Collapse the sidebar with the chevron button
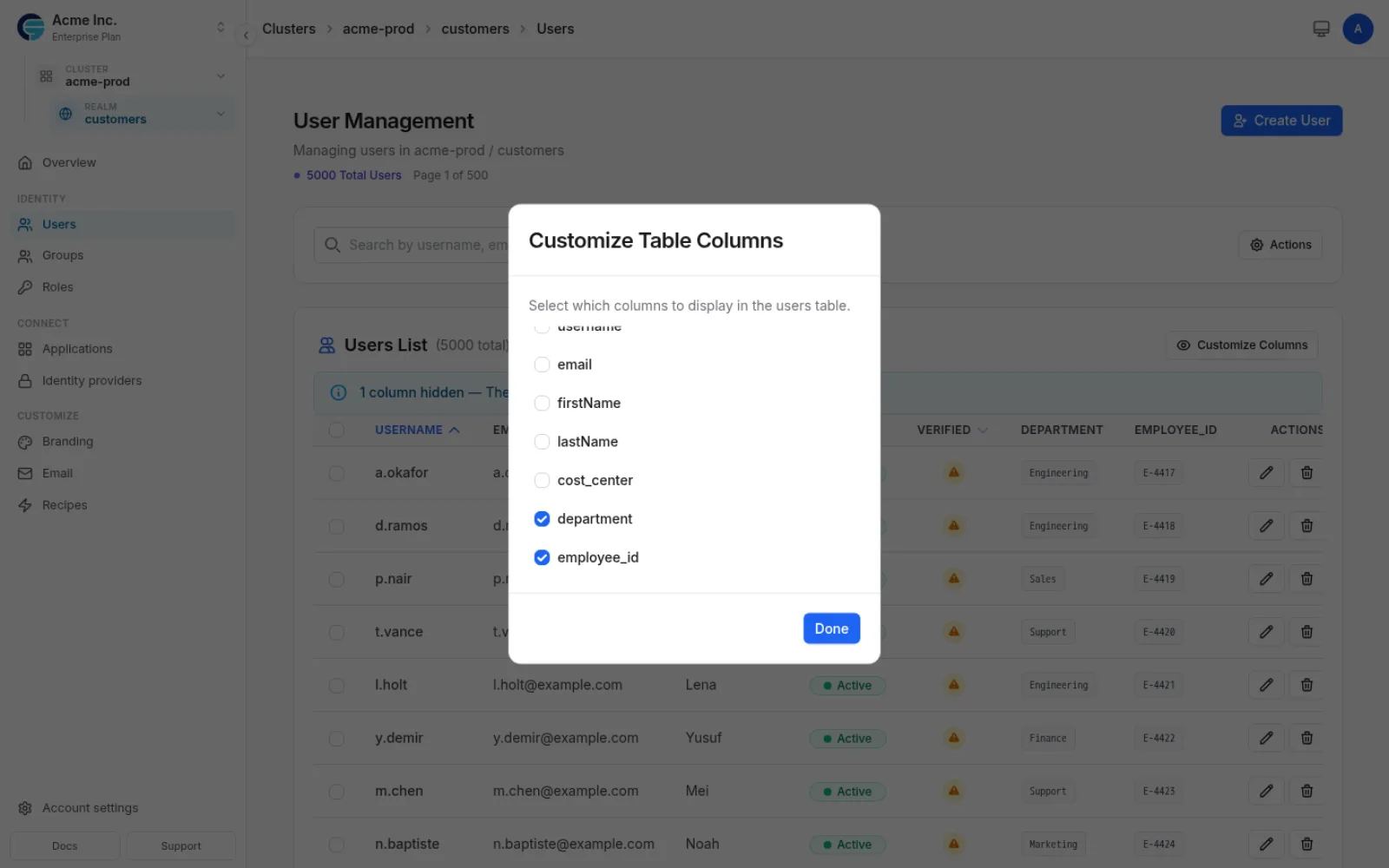Viewport: 1389px width, 868px height. click(246, 36)
